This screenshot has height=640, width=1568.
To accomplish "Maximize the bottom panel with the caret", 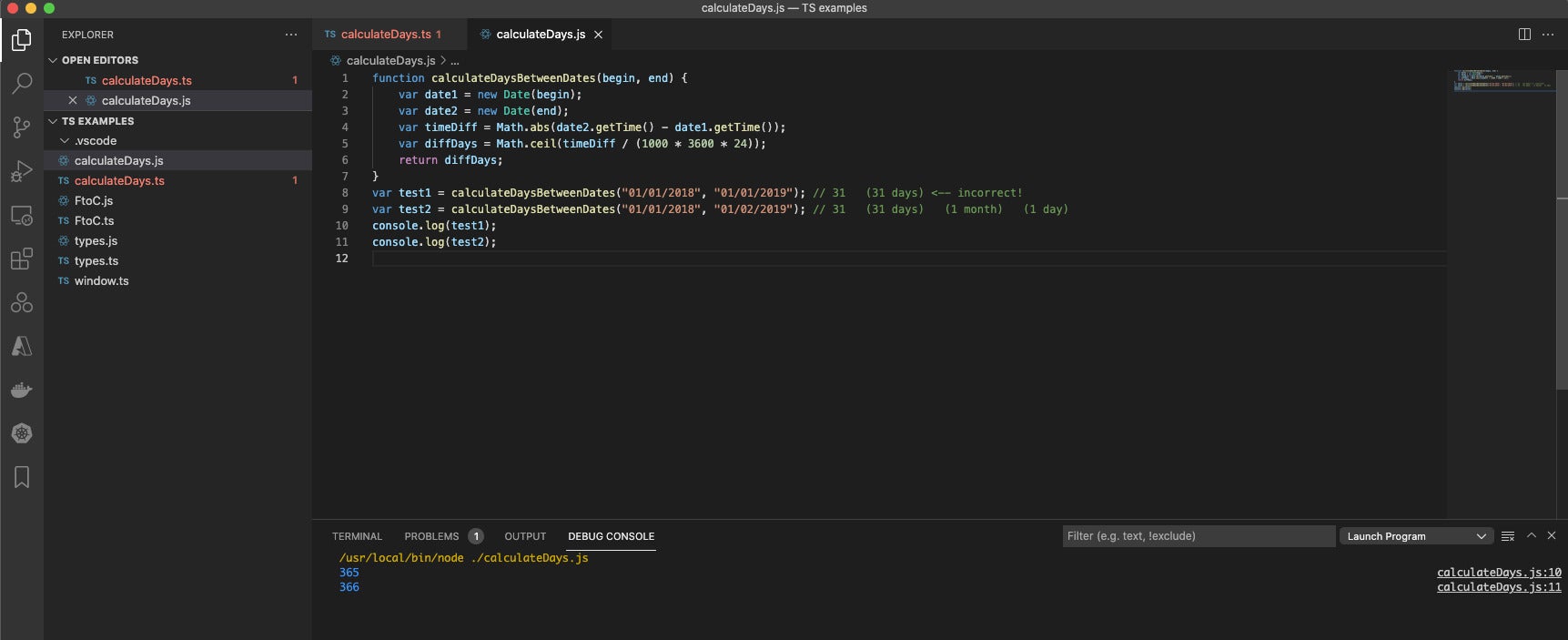I will (x=1532, y=535).
